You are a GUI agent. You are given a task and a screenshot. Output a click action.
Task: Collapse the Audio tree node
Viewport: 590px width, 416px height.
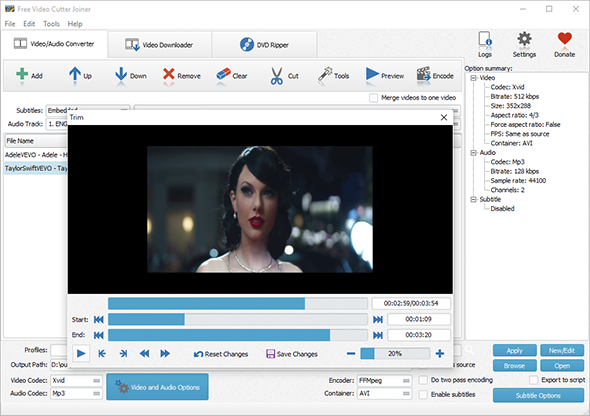[x=473, y=153]
